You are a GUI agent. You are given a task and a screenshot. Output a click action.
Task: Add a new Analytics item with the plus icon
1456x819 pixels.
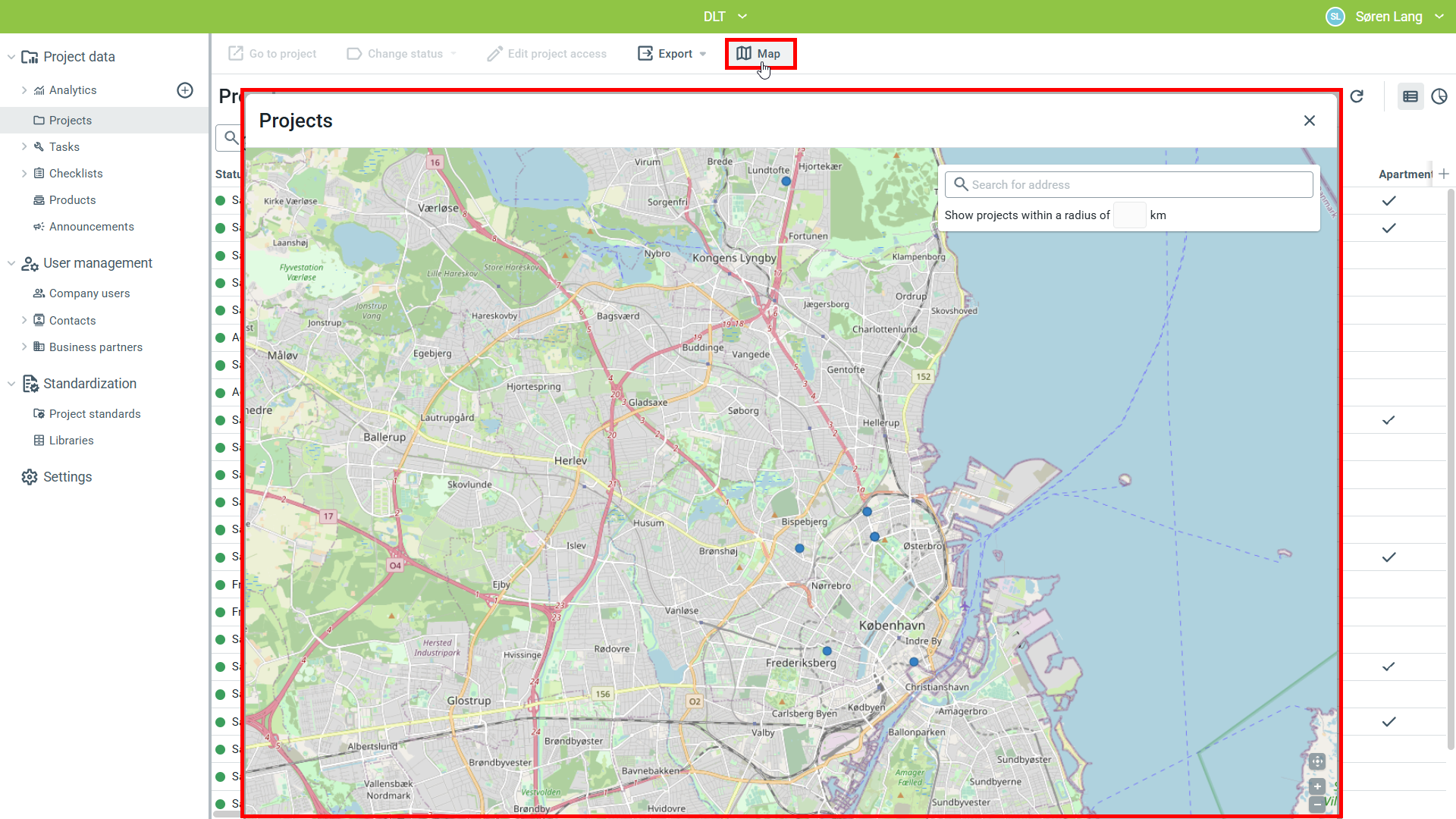185,90
